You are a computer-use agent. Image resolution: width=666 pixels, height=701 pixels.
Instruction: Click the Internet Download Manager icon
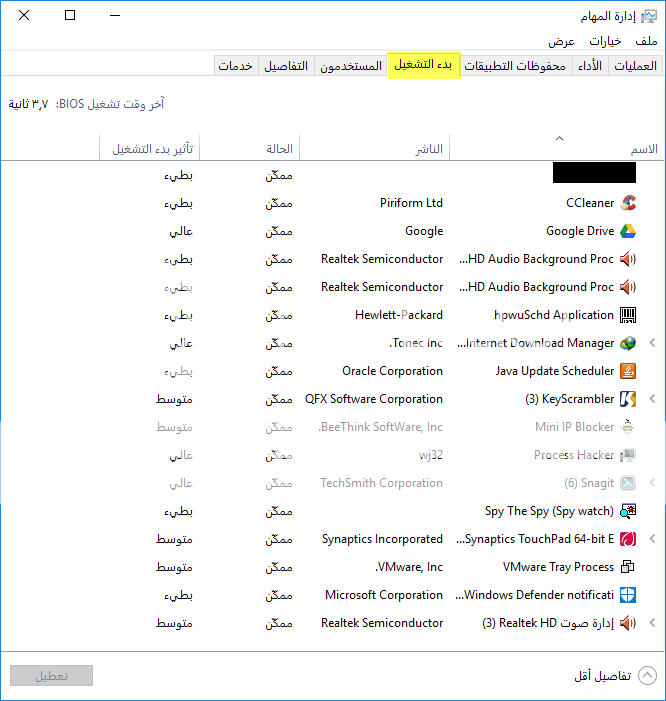(x=628, y=343)
